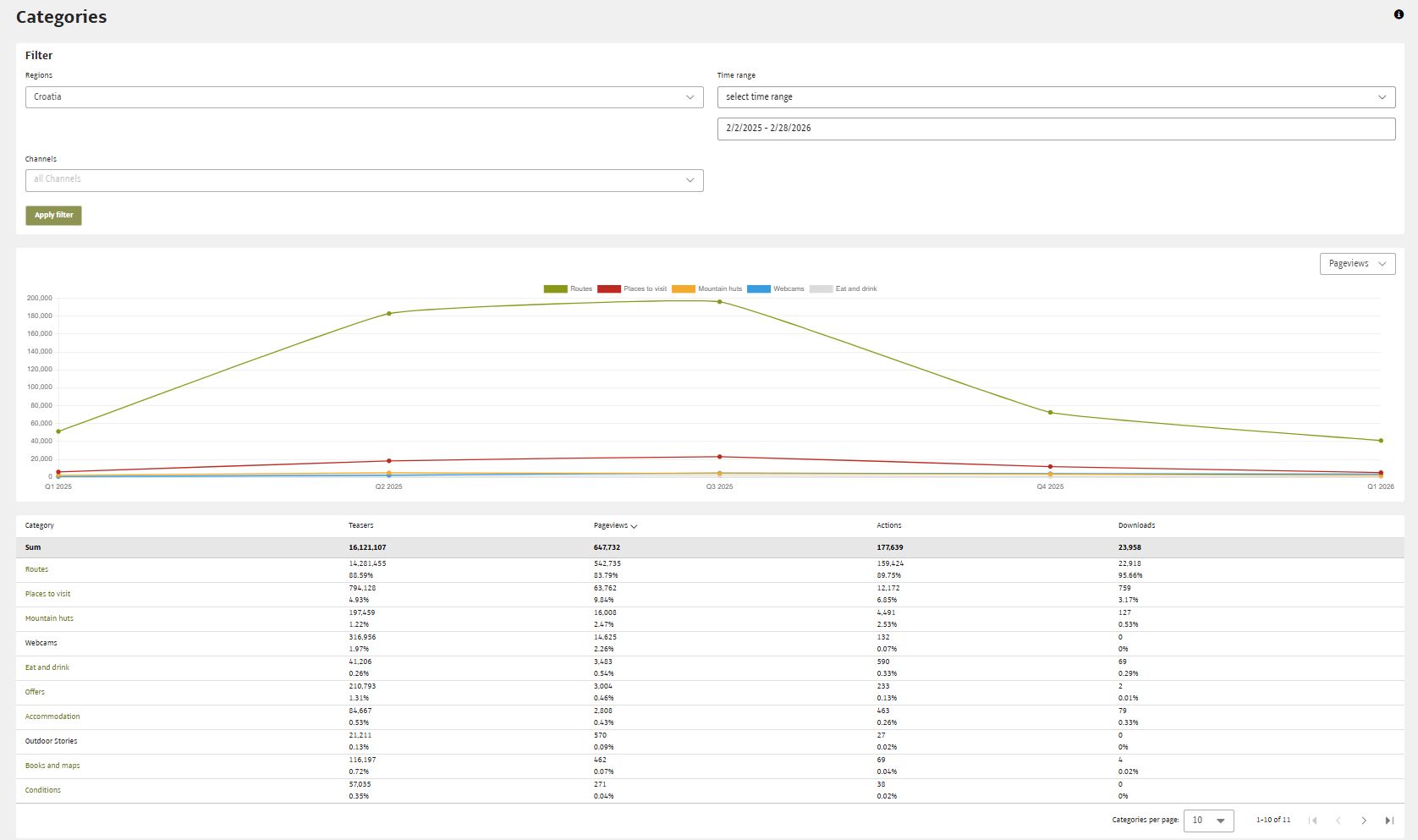The image size is (1418, 840).
Task: Expand the select time range dropdown
Action: click(1056, 97)
